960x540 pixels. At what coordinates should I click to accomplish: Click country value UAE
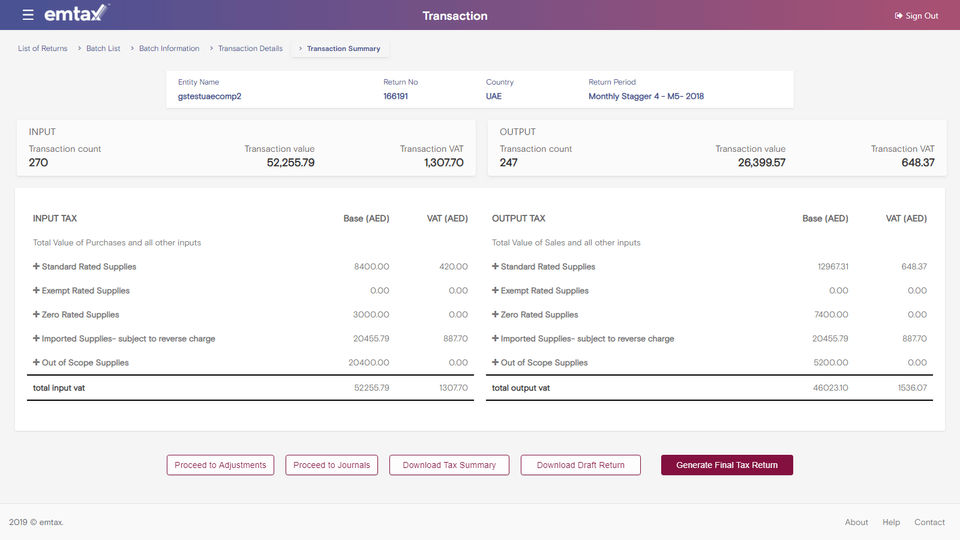tap(493, 96)
